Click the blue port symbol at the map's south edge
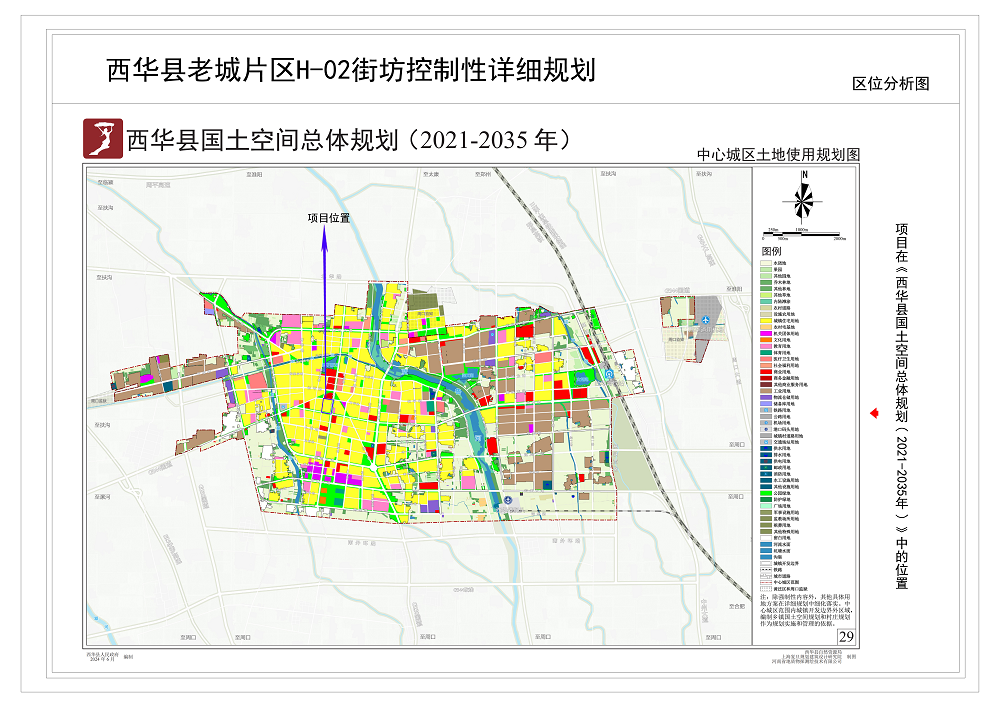Screen dimensions: 1000x707 508,498
